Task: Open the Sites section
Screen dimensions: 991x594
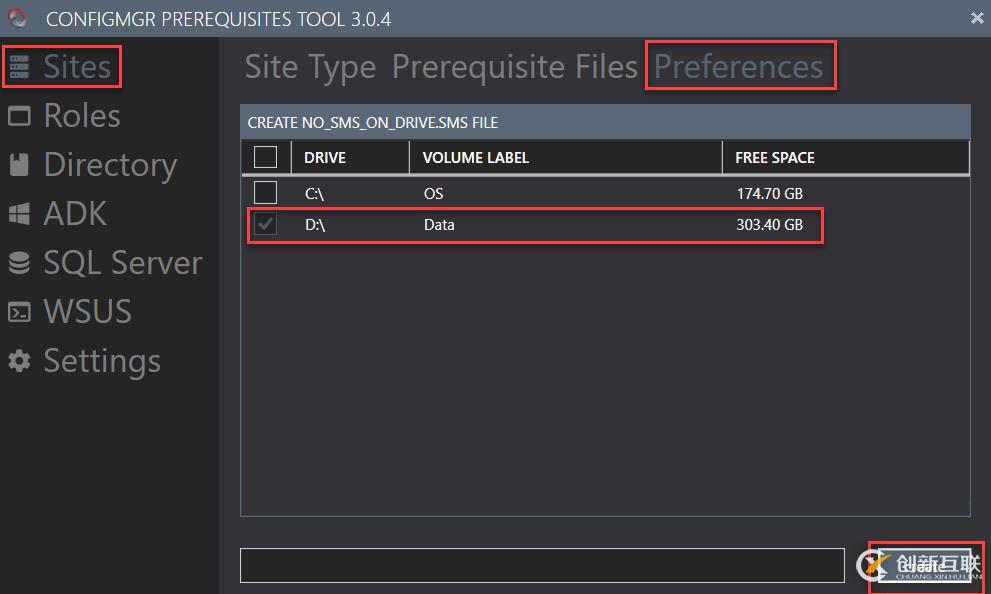Action: click(76, 67)
